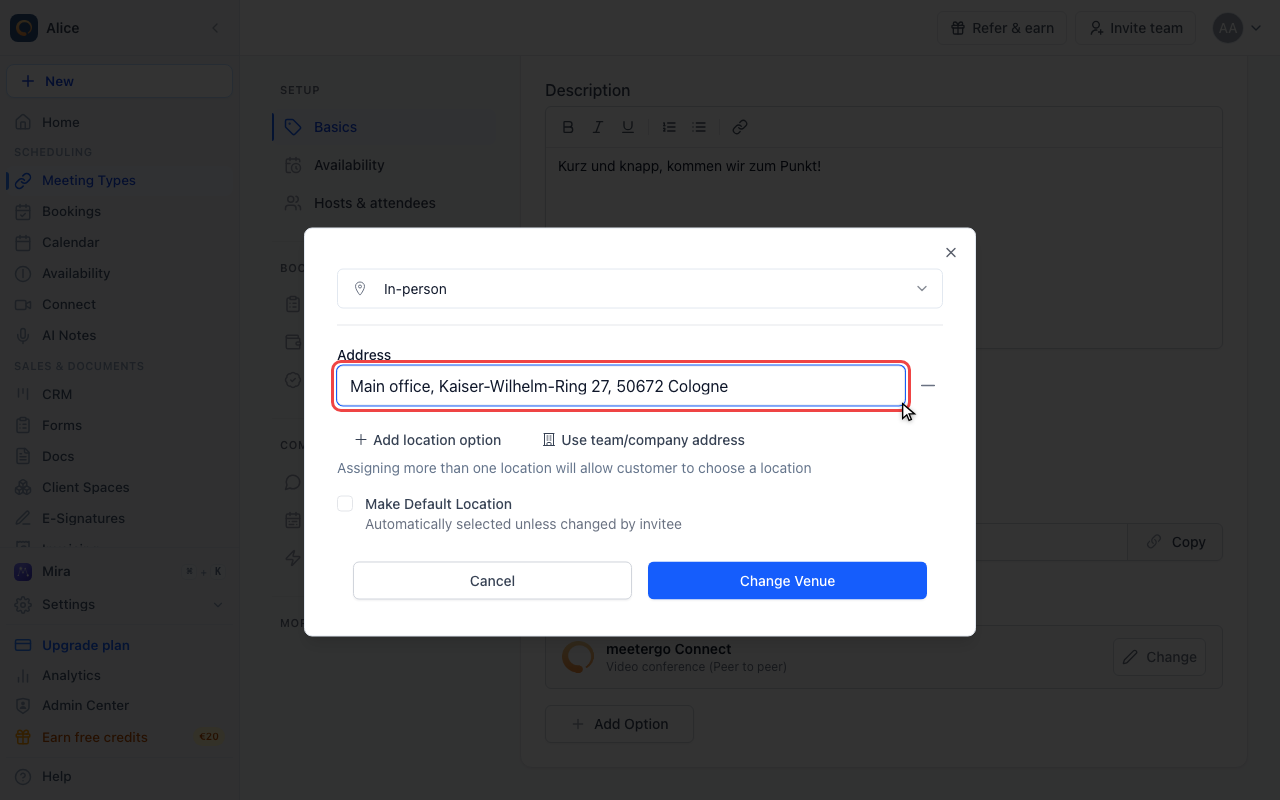The image size is (1280, 800).
Task: Insert a bulleted list in description
Action: (x=699, y=127)
